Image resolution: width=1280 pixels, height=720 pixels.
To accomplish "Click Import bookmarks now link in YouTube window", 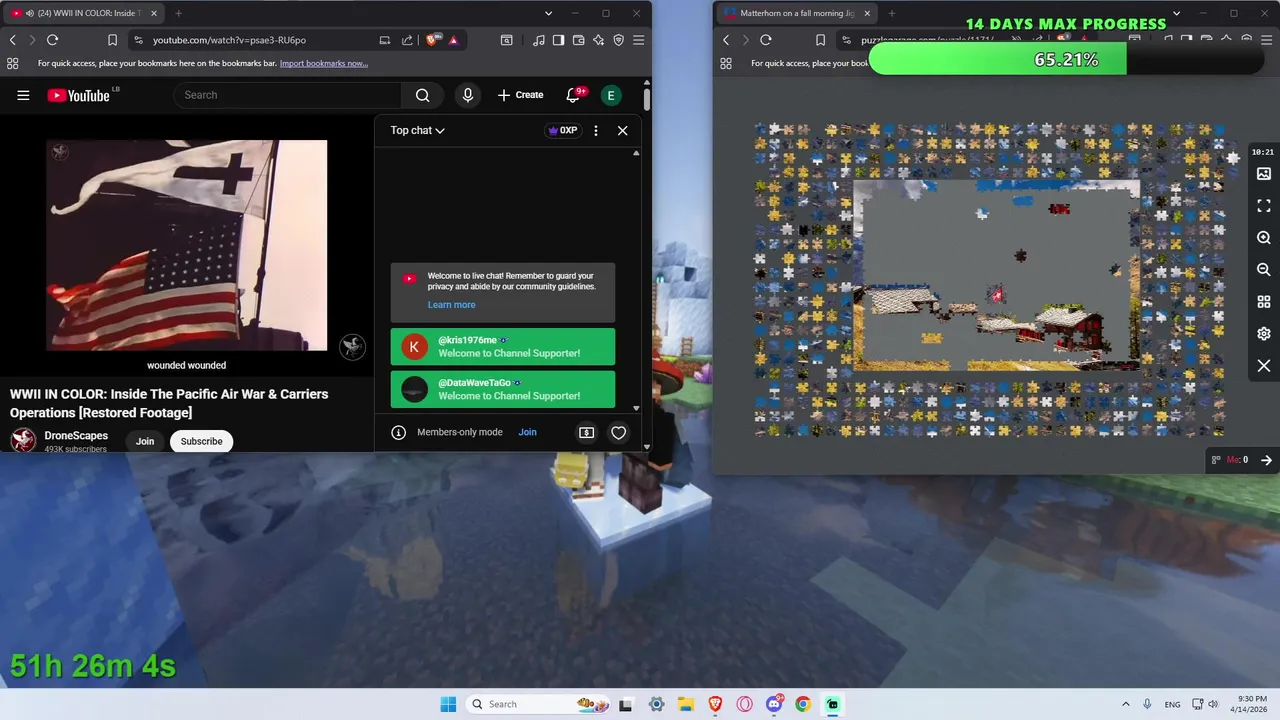I will click(324, 63).
